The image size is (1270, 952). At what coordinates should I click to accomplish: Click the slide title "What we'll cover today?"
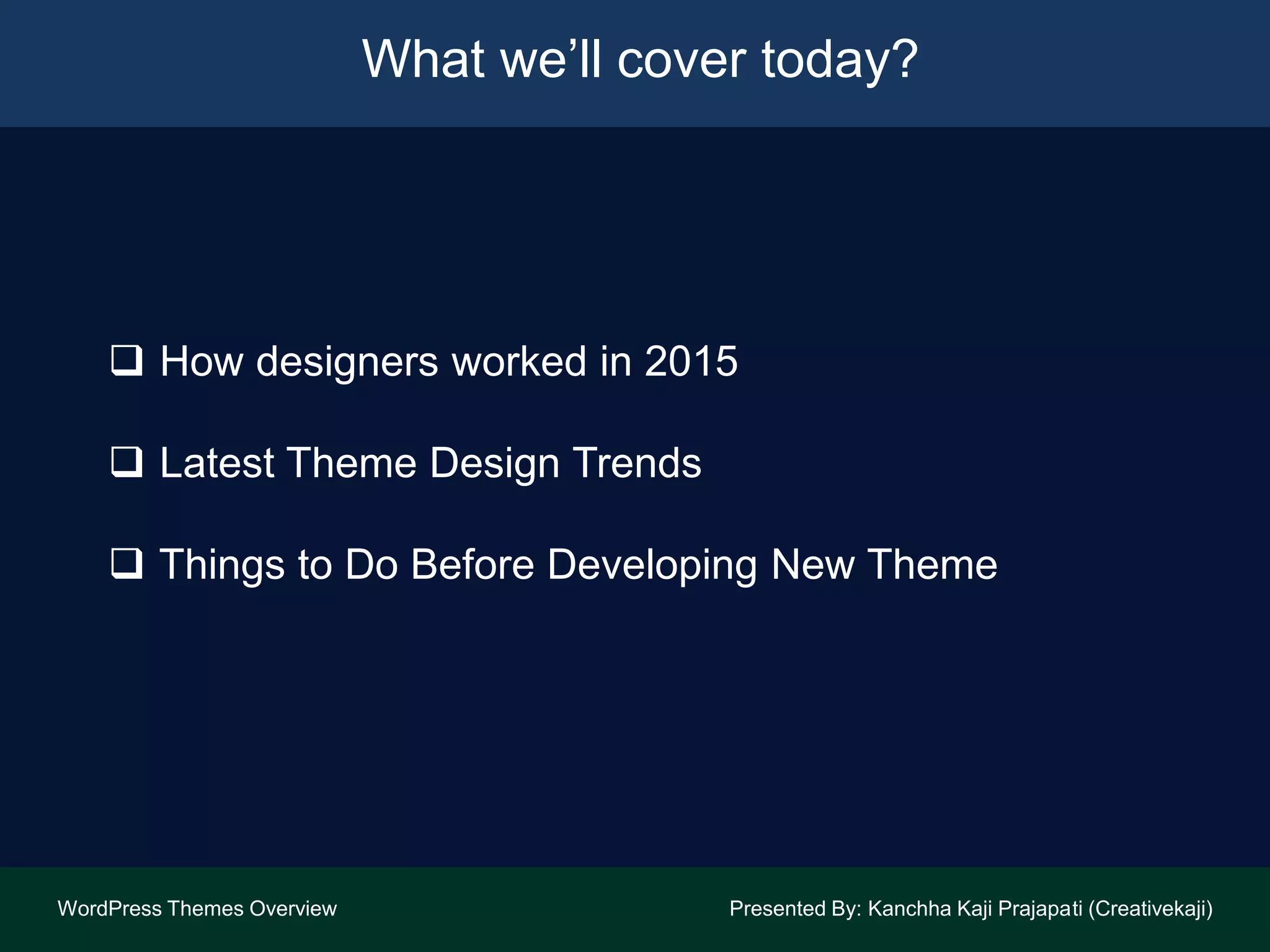tap(639, 59)
